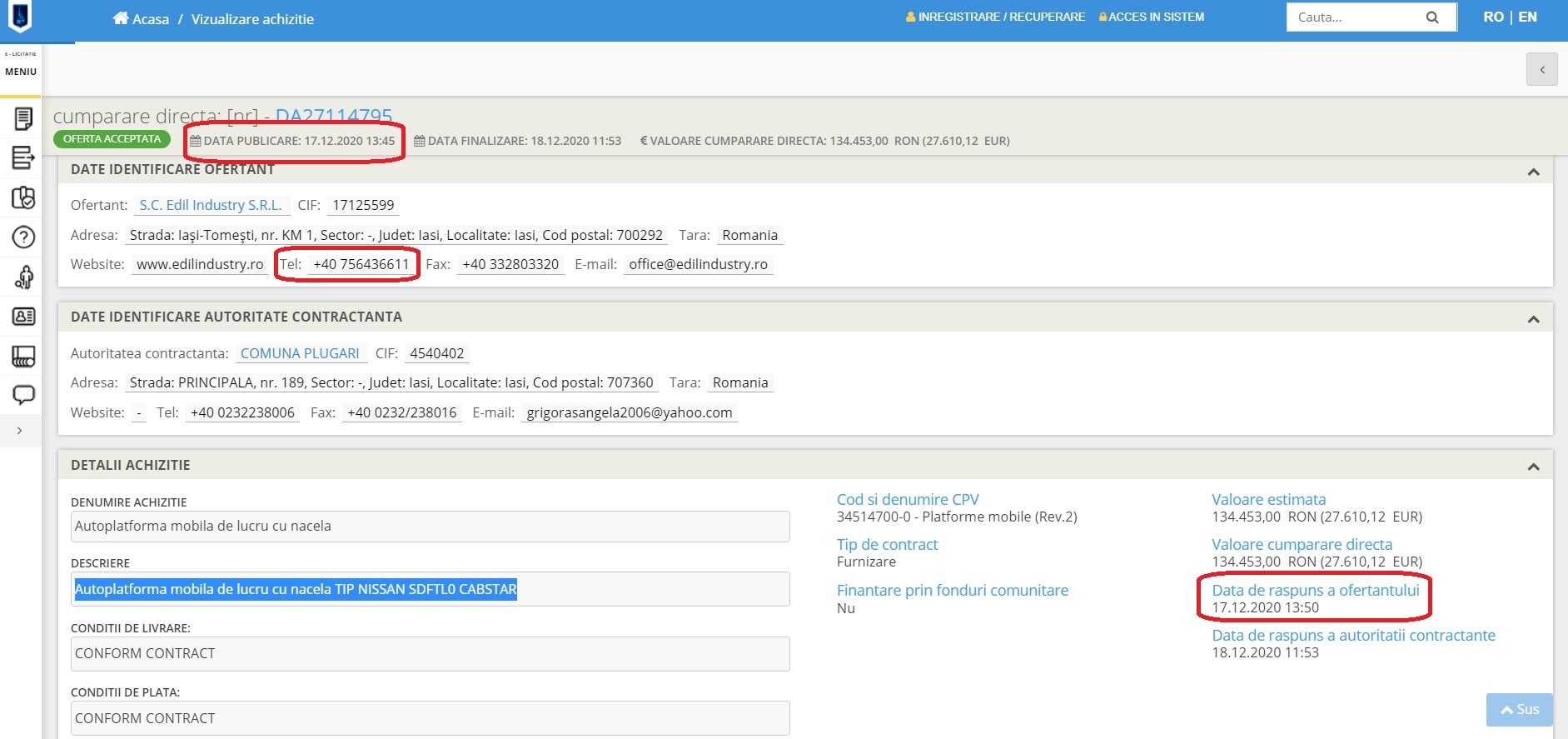Switch the language to EN
This screenshot has width=1568, height=739.
point(1527,17)
